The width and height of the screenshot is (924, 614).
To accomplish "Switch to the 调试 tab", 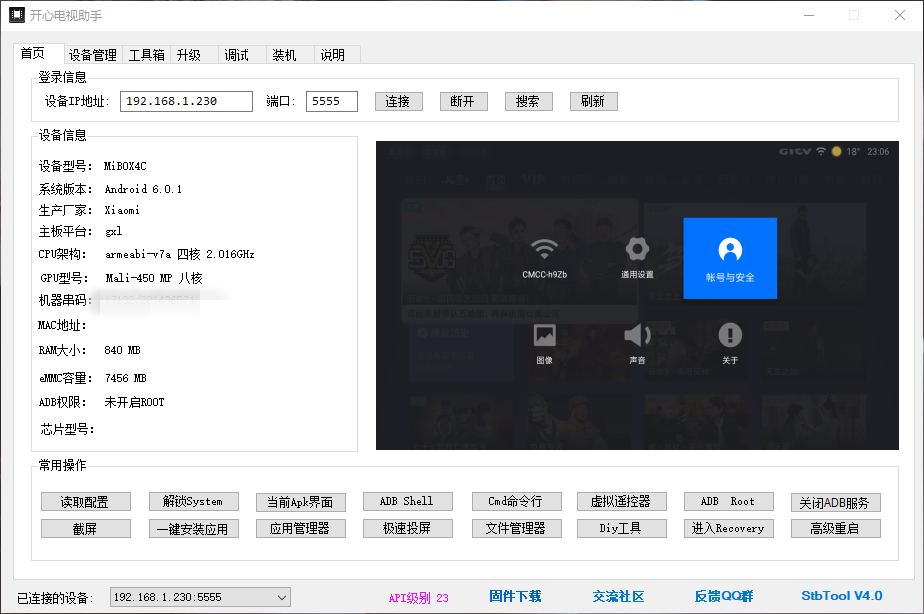I will point(237,55).
